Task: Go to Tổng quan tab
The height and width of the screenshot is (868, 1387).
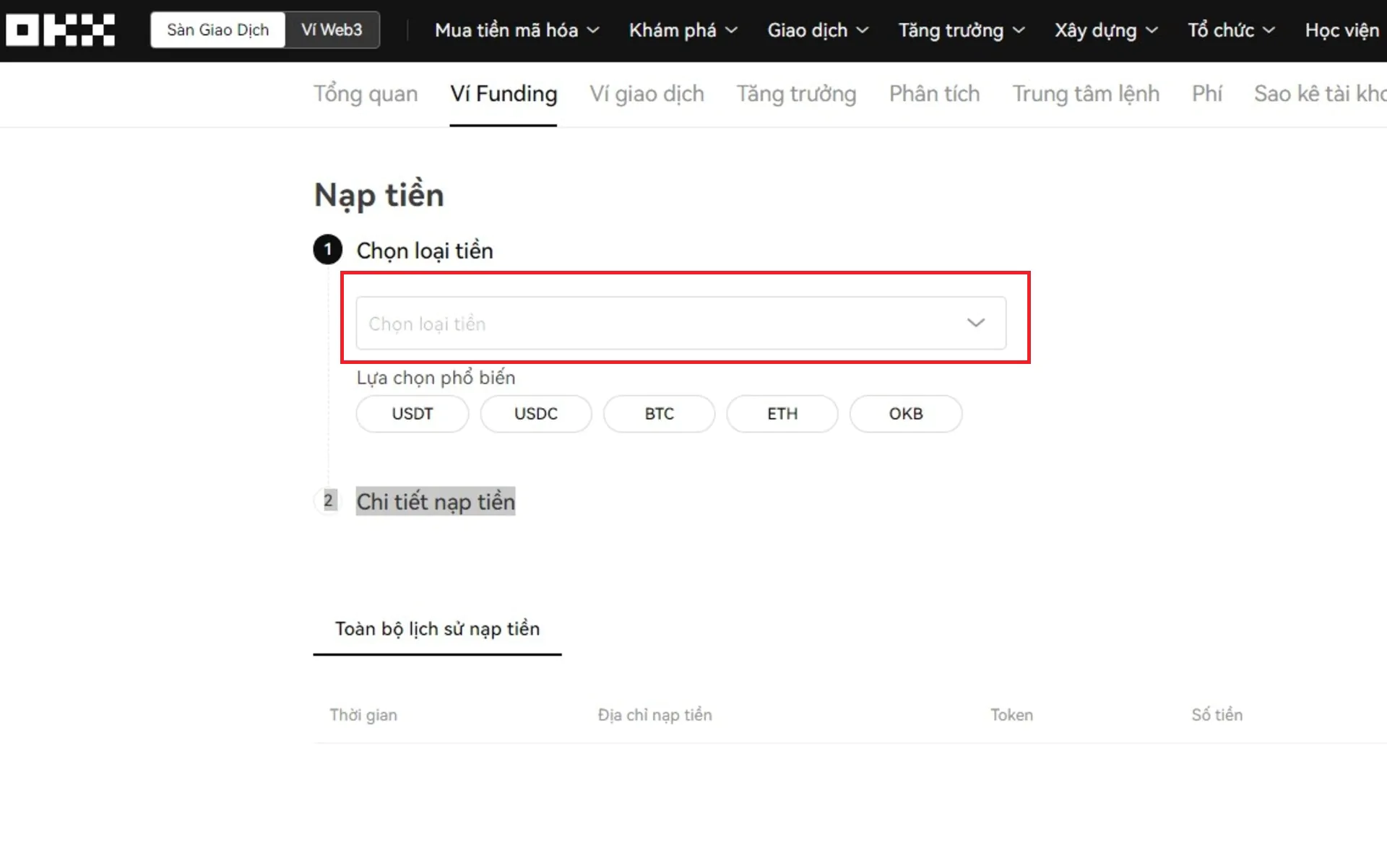Action: (x=366, y=94)
